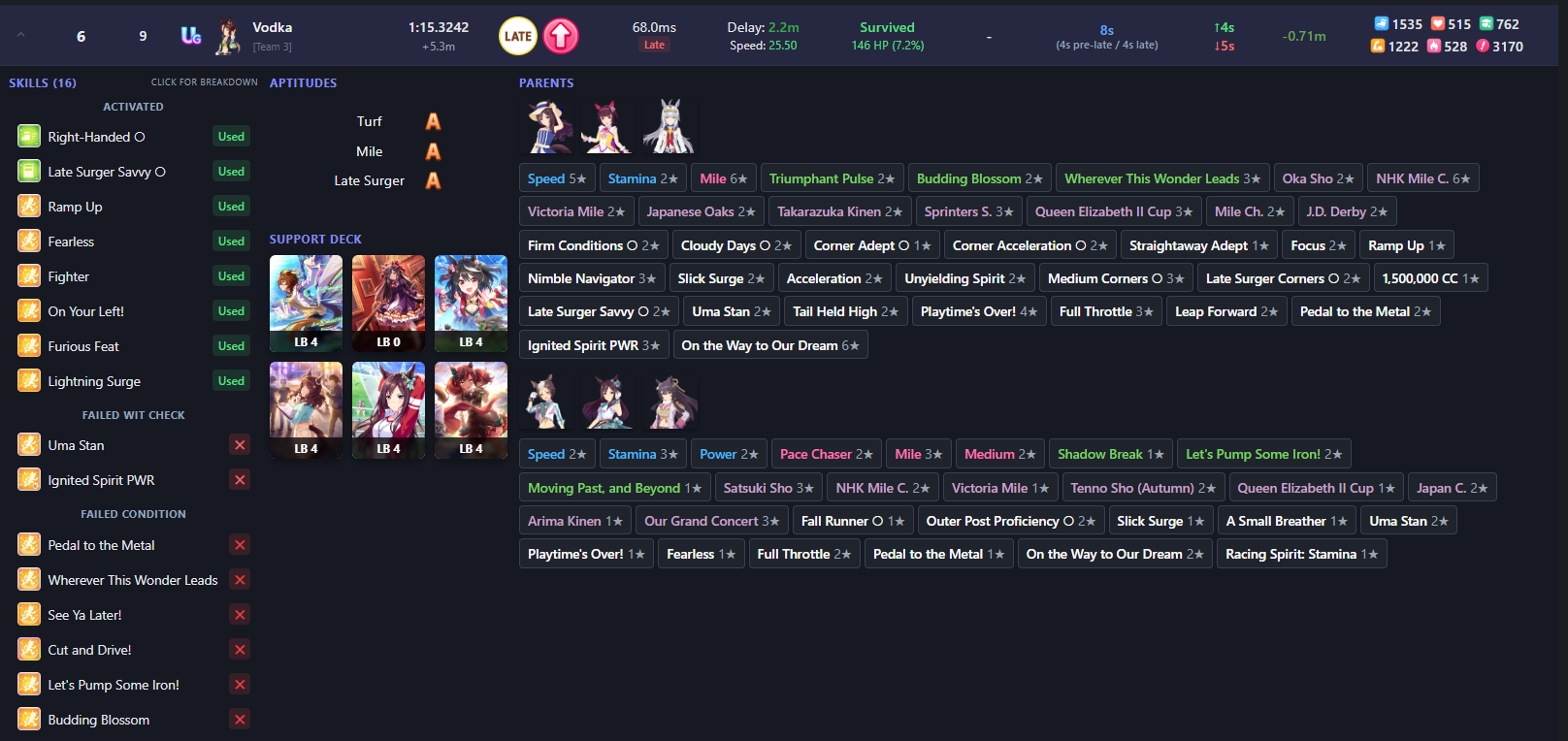
Task: Expand the collapse chevron on Vodka's row
Action: 20,36
